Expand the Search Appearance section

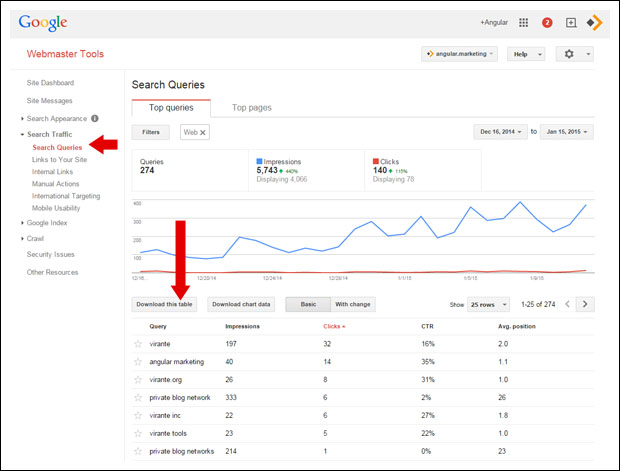tap(23, 119)
